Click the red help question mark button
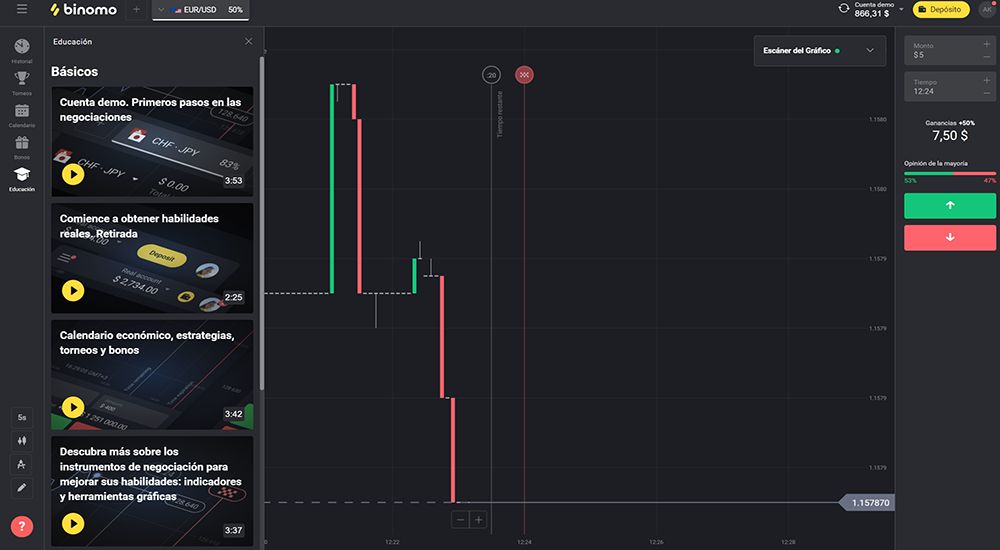Screen dimensions: 1000x550 22,526
